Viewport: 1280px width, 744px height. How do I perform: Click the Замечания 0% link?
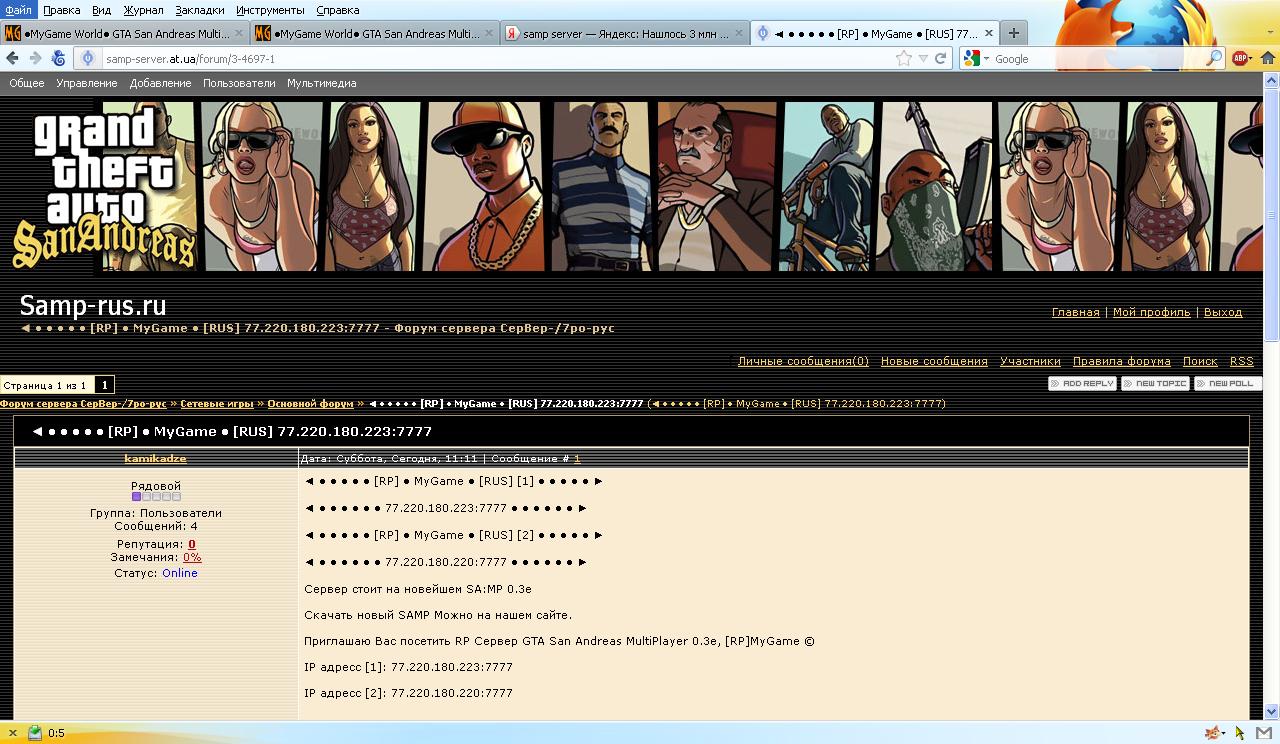pos(192,557)
